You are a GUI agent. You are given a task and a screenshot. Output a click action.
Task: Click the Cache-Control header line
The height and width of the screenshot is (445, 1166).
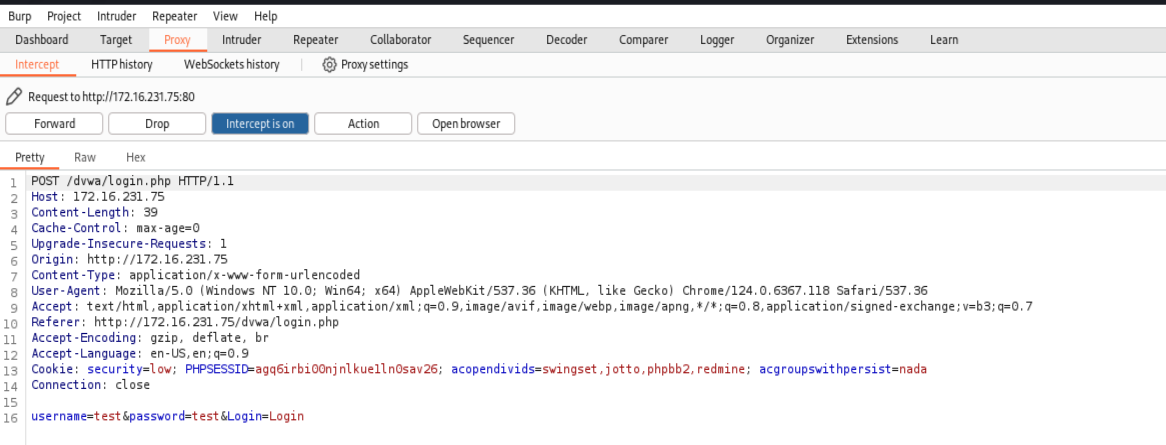pos(115,228)
